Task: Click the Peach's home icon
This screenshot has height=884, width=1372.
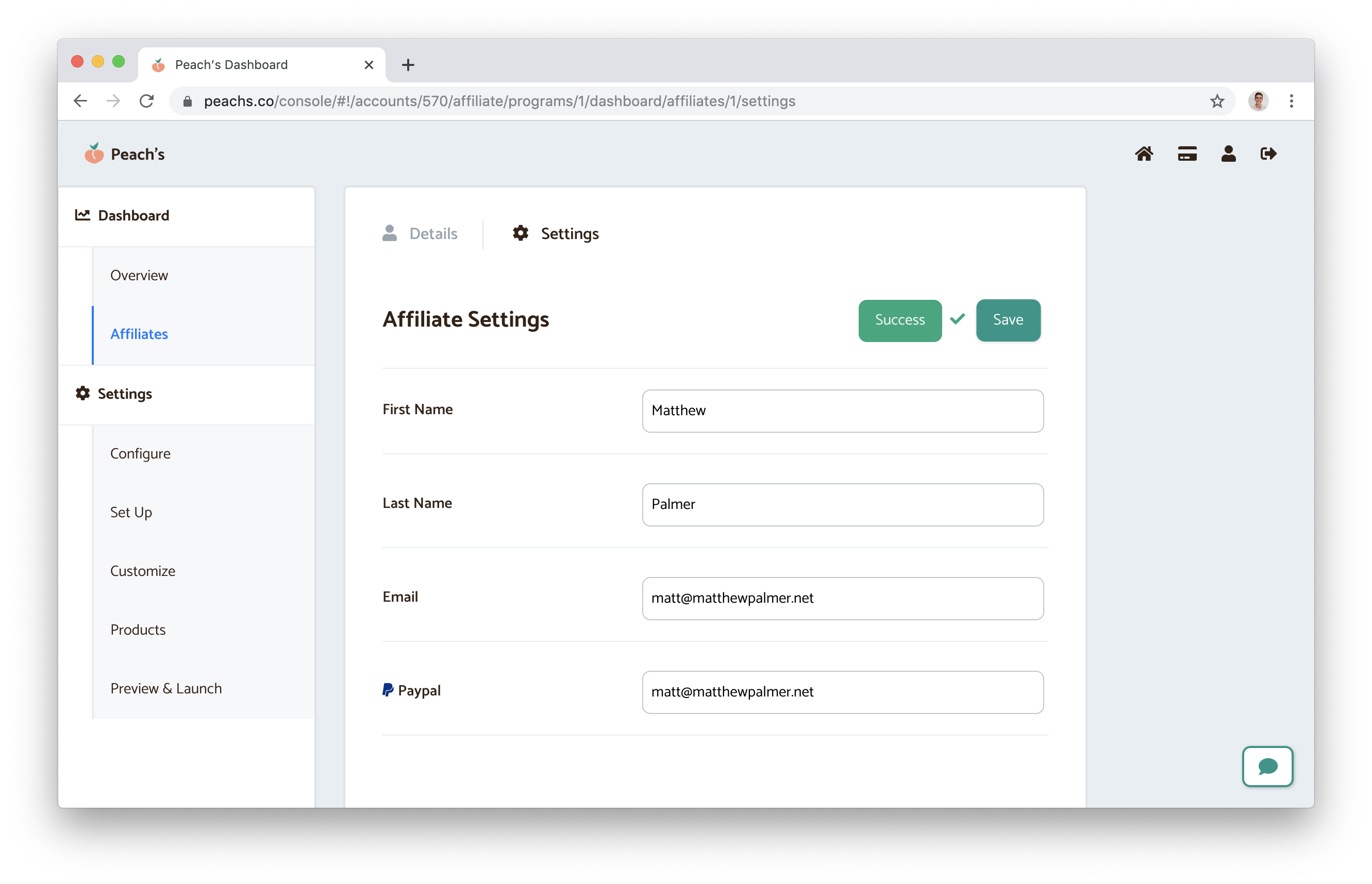Action: point(1143,154)
